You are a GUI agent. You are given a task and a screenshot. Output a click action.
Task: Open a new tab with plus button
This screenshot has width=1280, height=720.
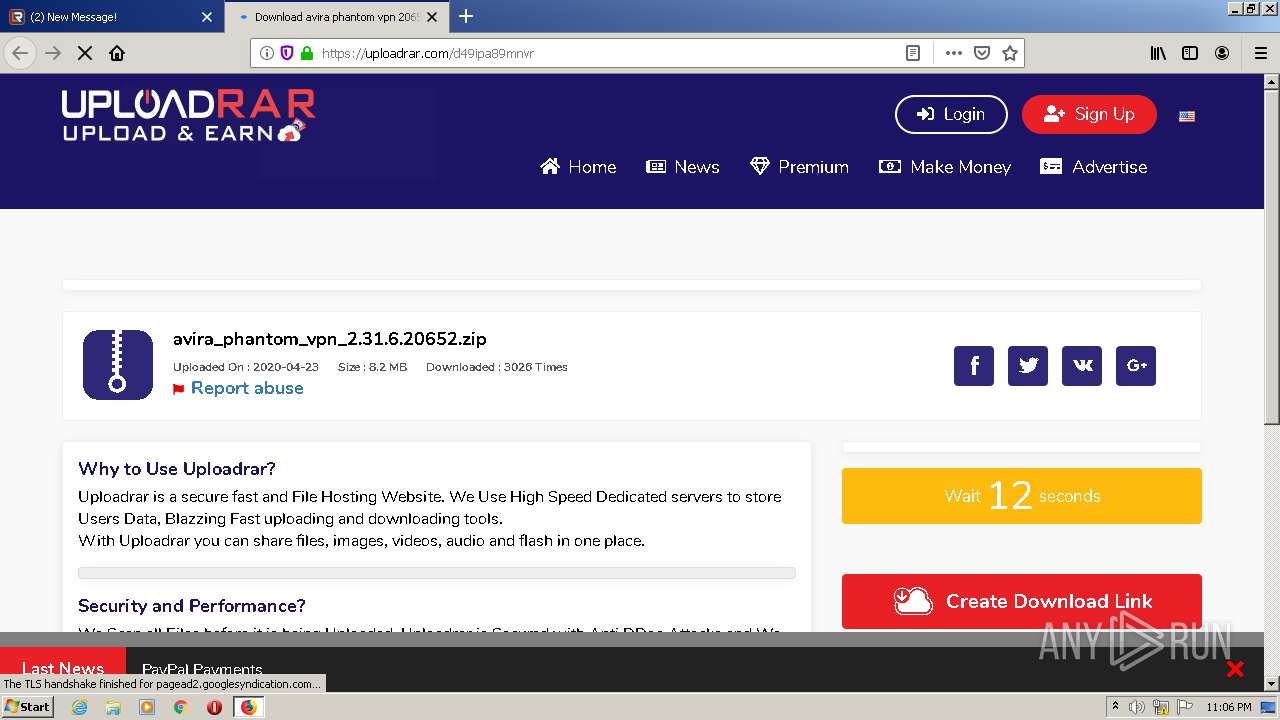click(466, 16)
